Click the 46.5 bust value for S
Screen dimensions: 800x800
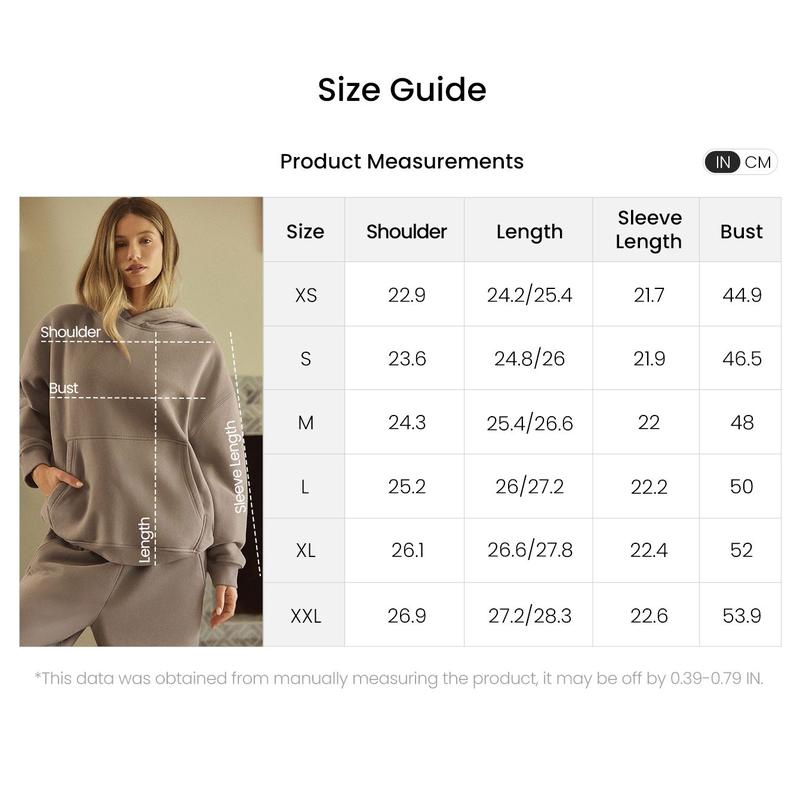pyautogui.click(x=741, y=359)
